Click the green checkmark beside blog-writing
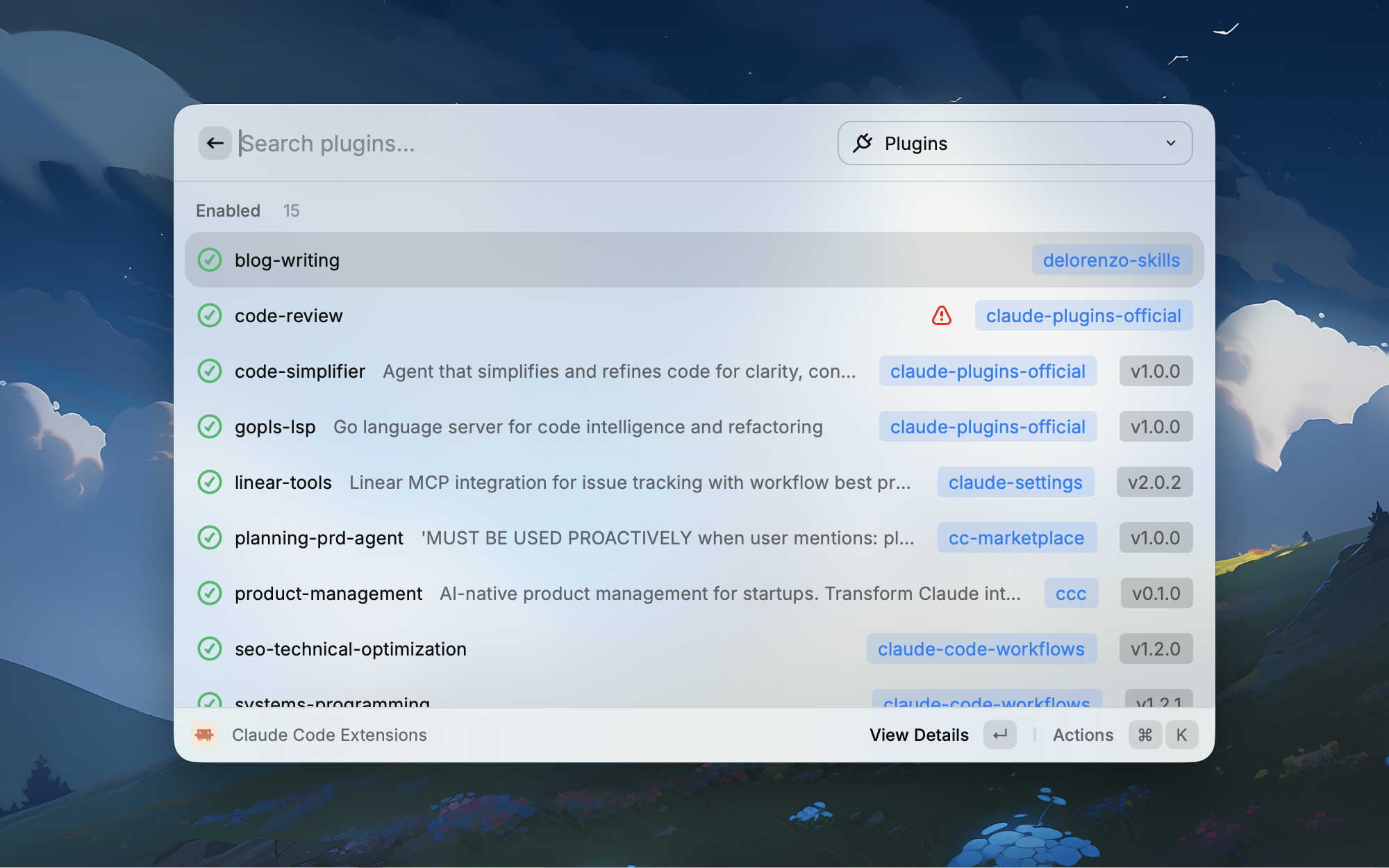This screenshot has height=868, width=1389. tap(209, 260)
